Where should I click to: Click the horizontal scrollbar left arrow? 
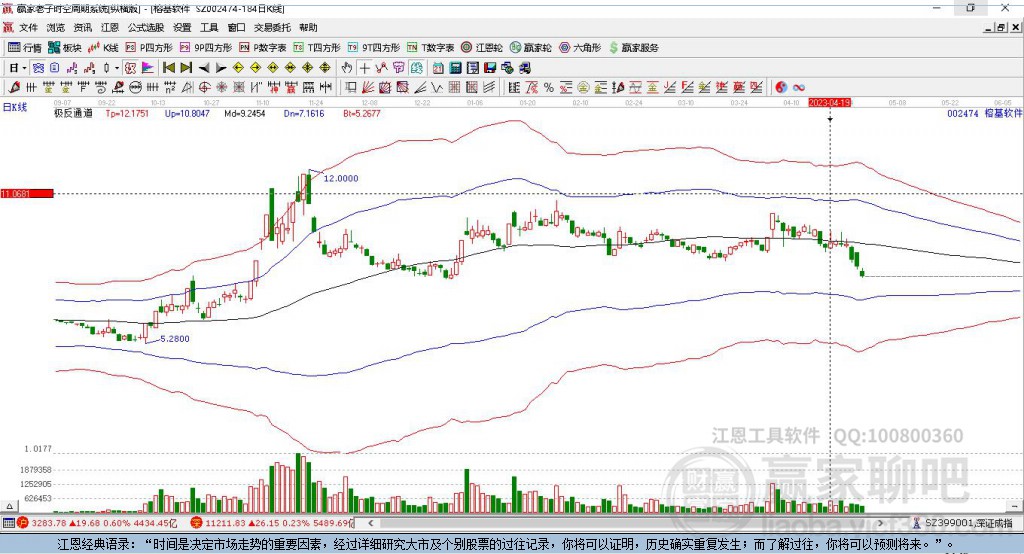click(x=371, y=523)
